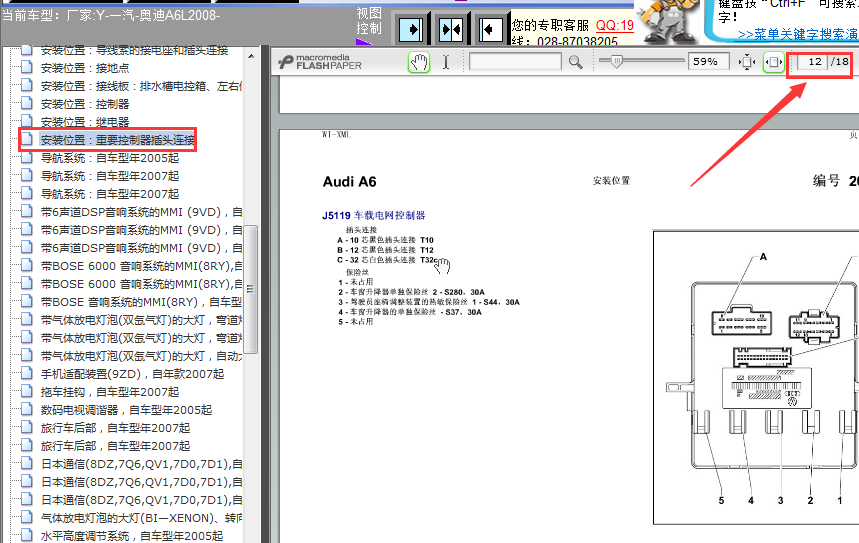Viewport: 859px width, 543px height.
Task: Open 气体放电灯泡的大灯(BI—XENON) item
Action: click(141, 518)
